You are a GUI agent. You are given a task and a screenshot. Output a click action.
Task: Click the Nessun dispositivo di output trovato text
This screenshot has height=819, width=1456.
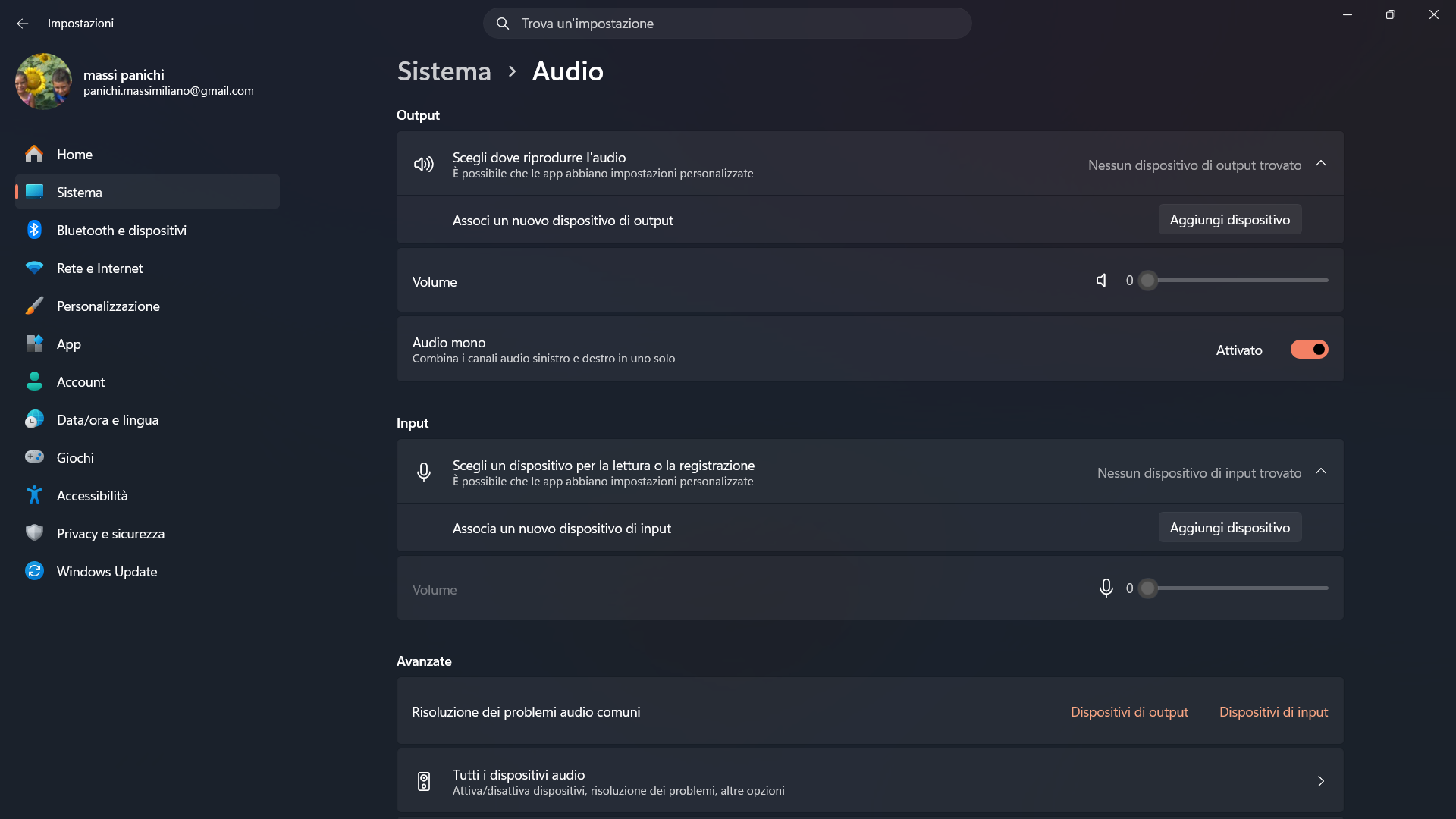1194,165
